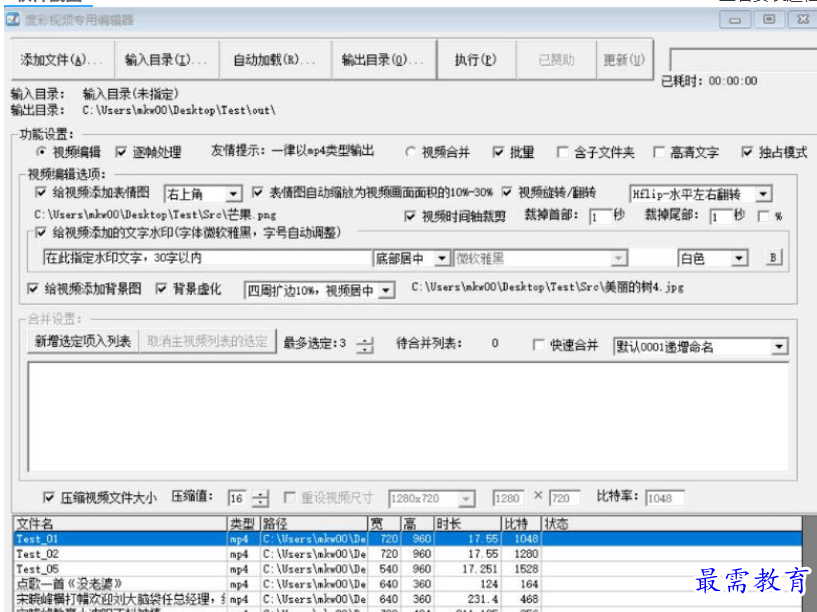Screen dimensions: 817x612
Task: Click the 压缩值 spinner arrows
Action: [x=260, y=498]
